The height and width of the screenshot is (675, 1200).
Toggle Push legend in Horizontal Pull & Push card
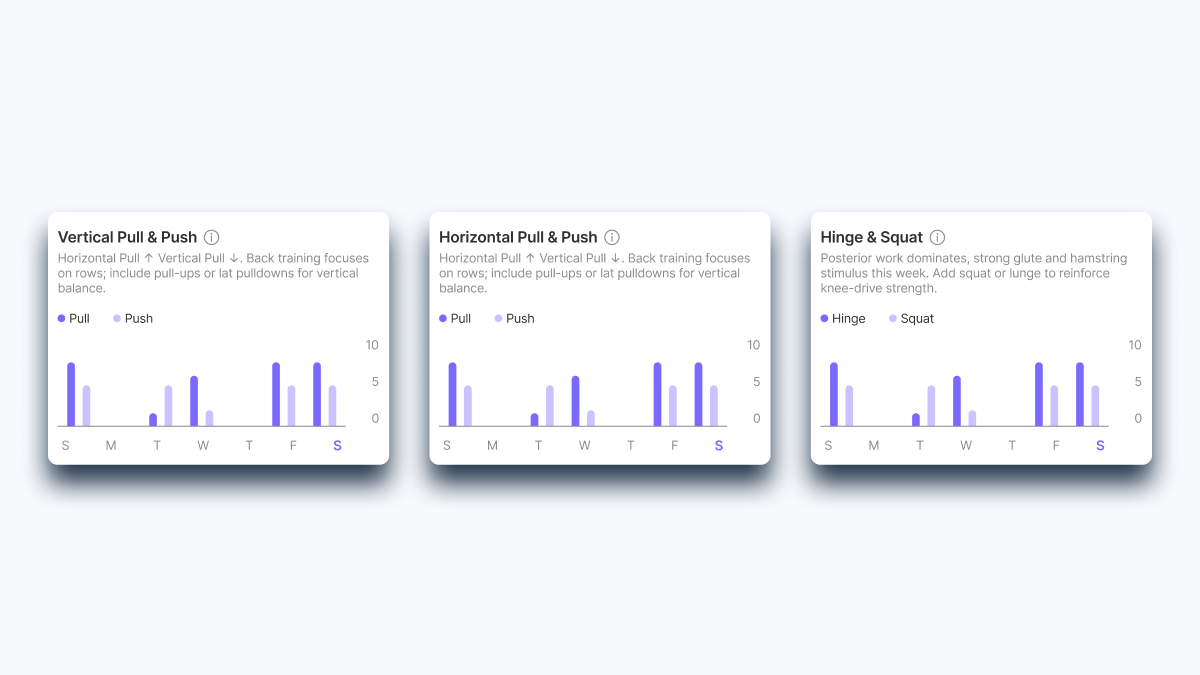514,318
